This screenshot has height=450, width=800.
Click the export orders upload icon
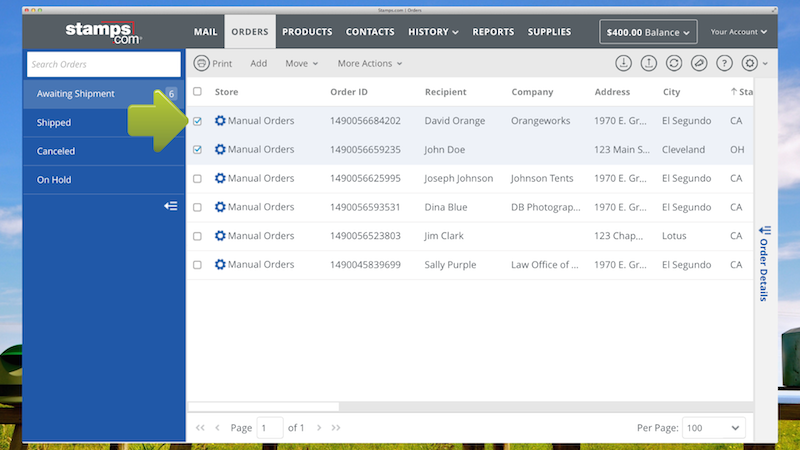coord(648,63)
